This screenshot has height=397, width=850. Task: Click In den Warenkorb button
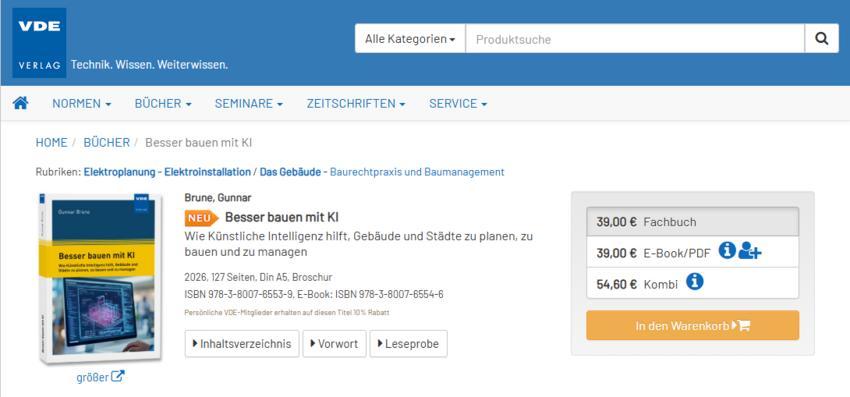tap(692, 325)
